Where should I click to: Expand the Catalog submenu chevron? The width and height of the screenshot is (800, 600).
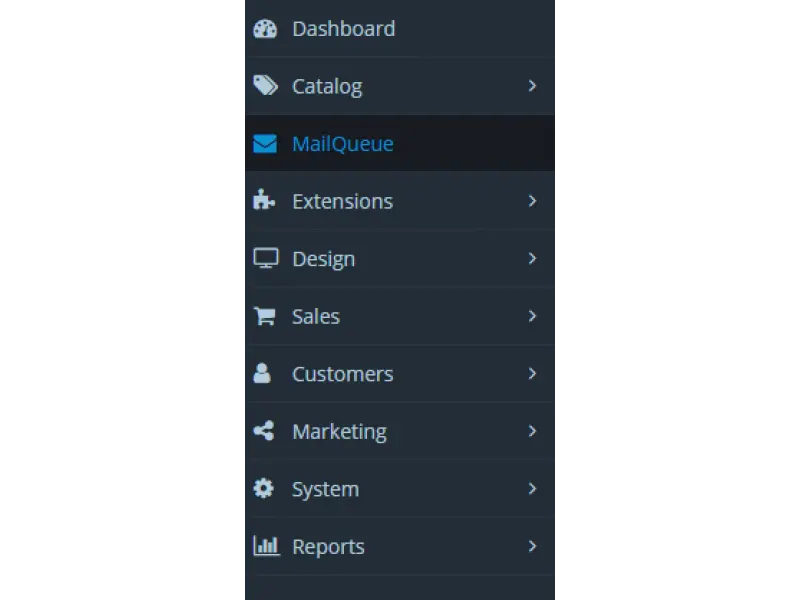coord(532,86)
